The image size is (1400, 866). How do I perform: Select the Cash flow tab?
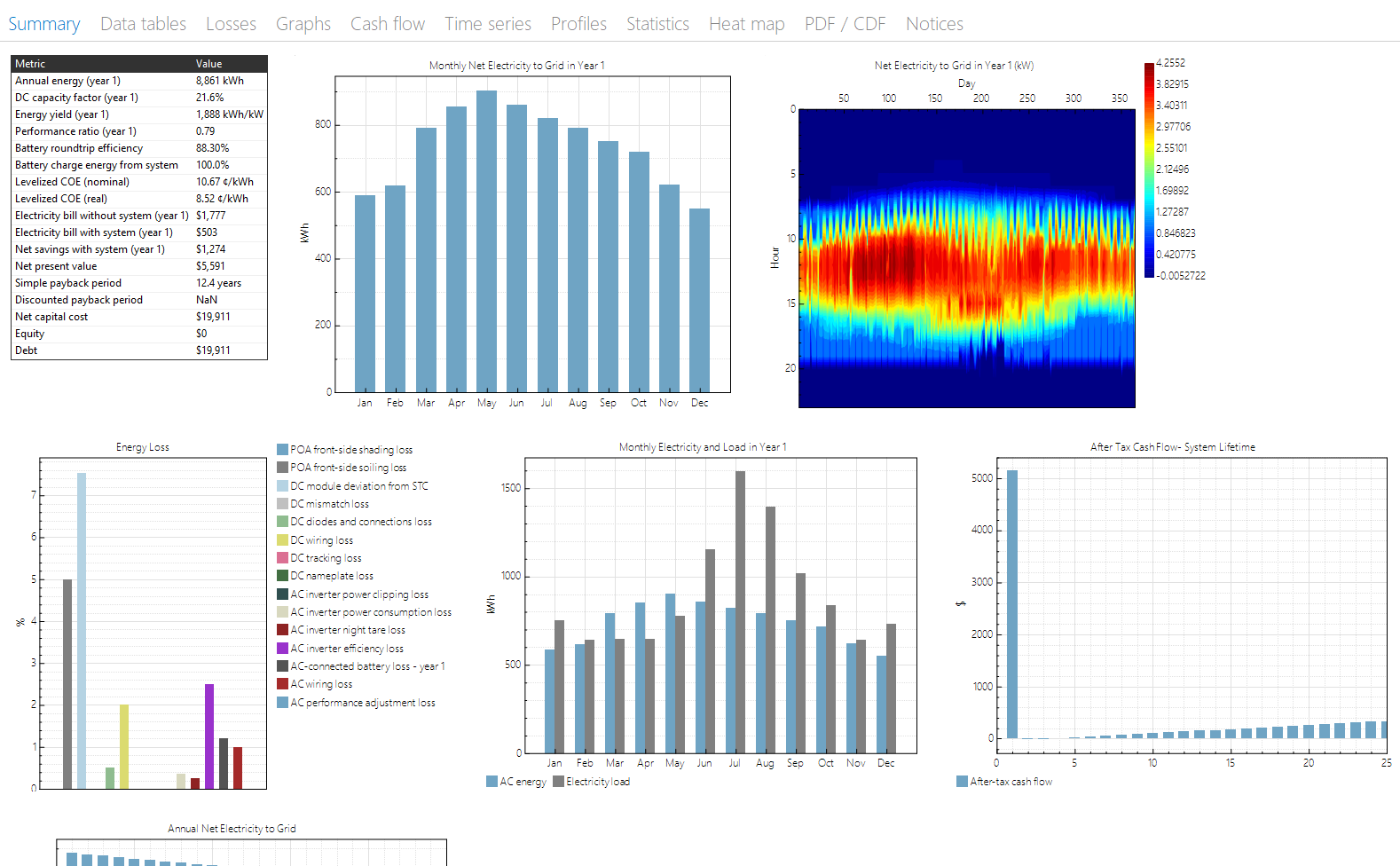(x=387, y=24)
